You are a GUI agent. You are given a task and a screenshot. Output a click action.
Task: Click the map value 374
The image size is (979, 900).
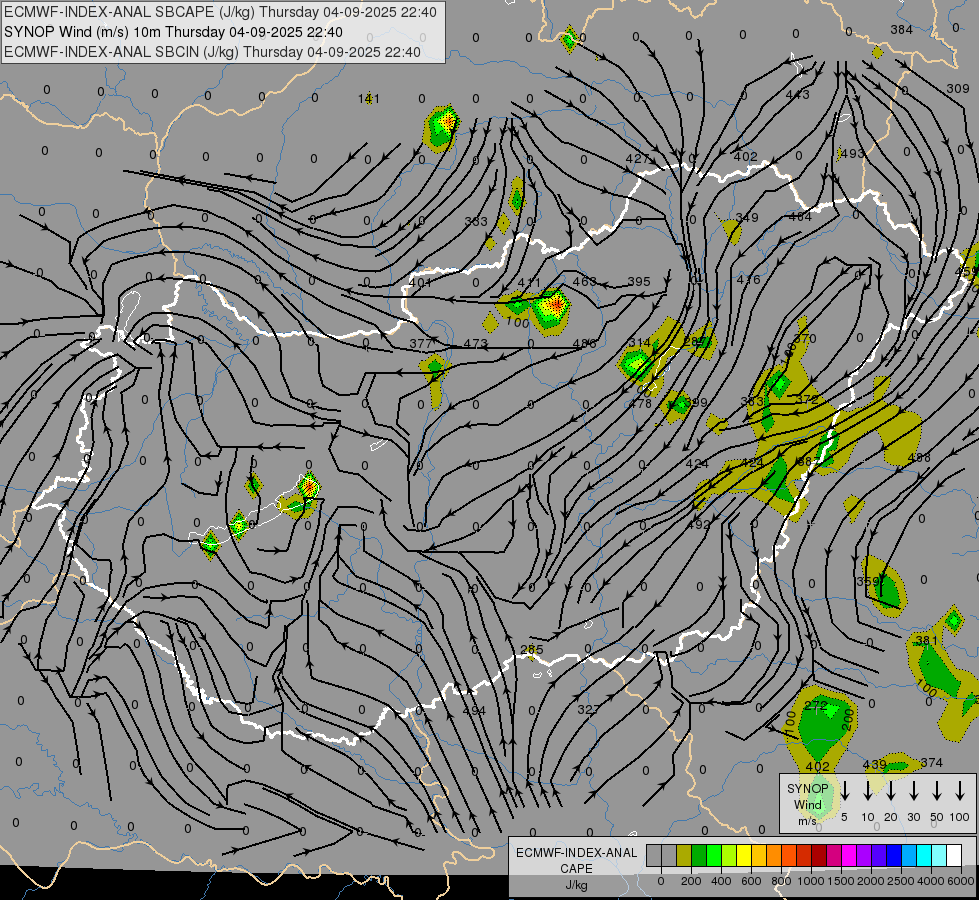[932, 763]
